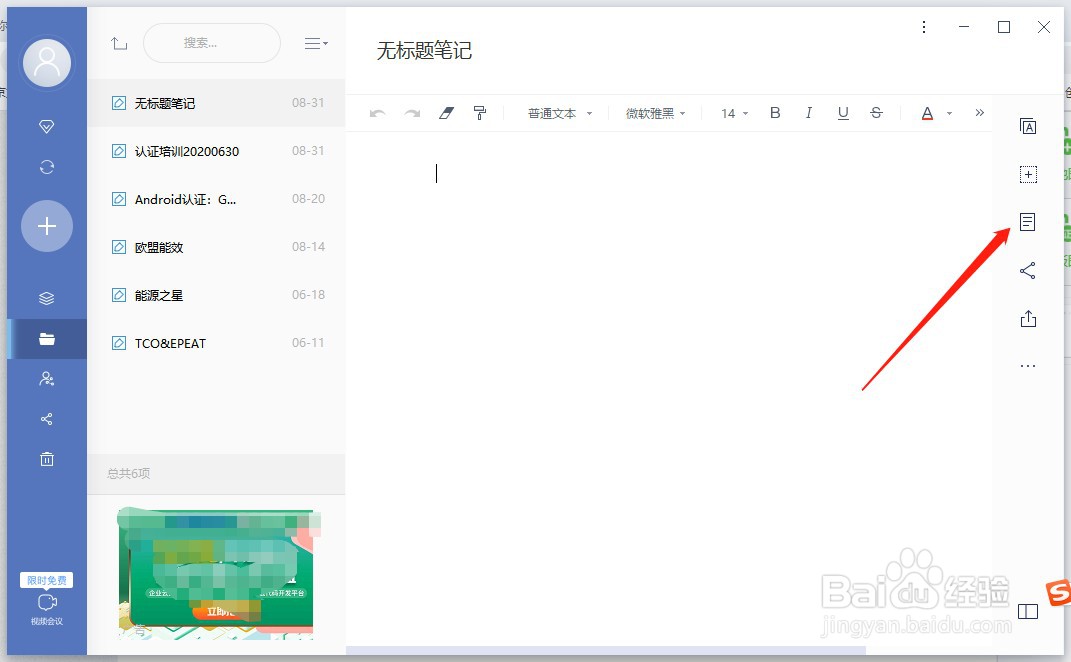
Task: Click the sync refresh icon in the left sidebar
Action: click(x=46, y=167)
